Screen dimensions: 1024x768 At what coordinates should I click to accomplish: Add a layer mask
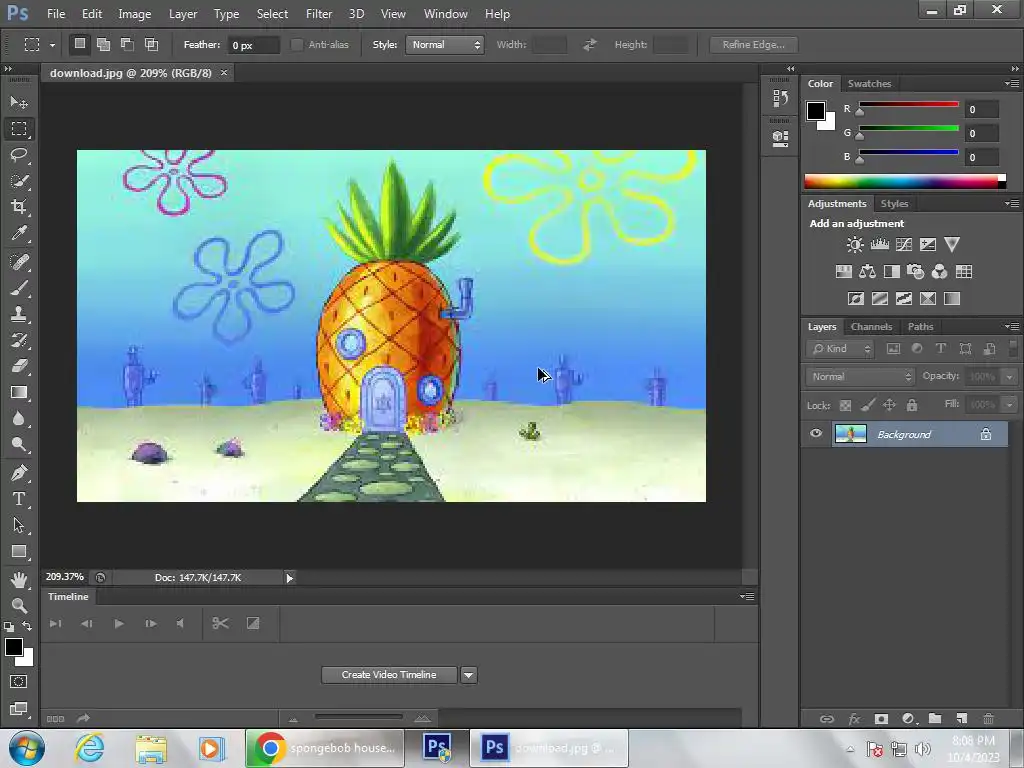pyautogui.click(x=881, y=718)
